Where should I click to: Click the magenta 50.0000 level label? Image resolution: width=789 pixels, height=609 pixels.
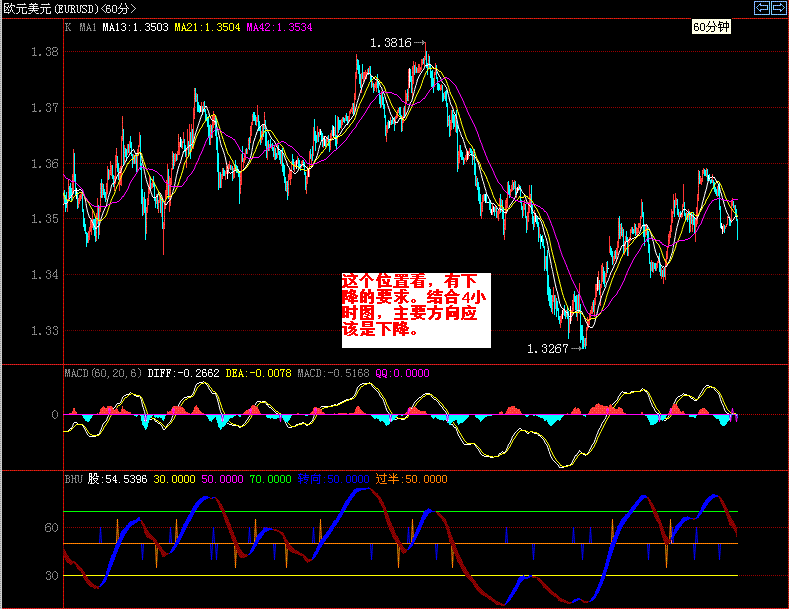[222, 479]
